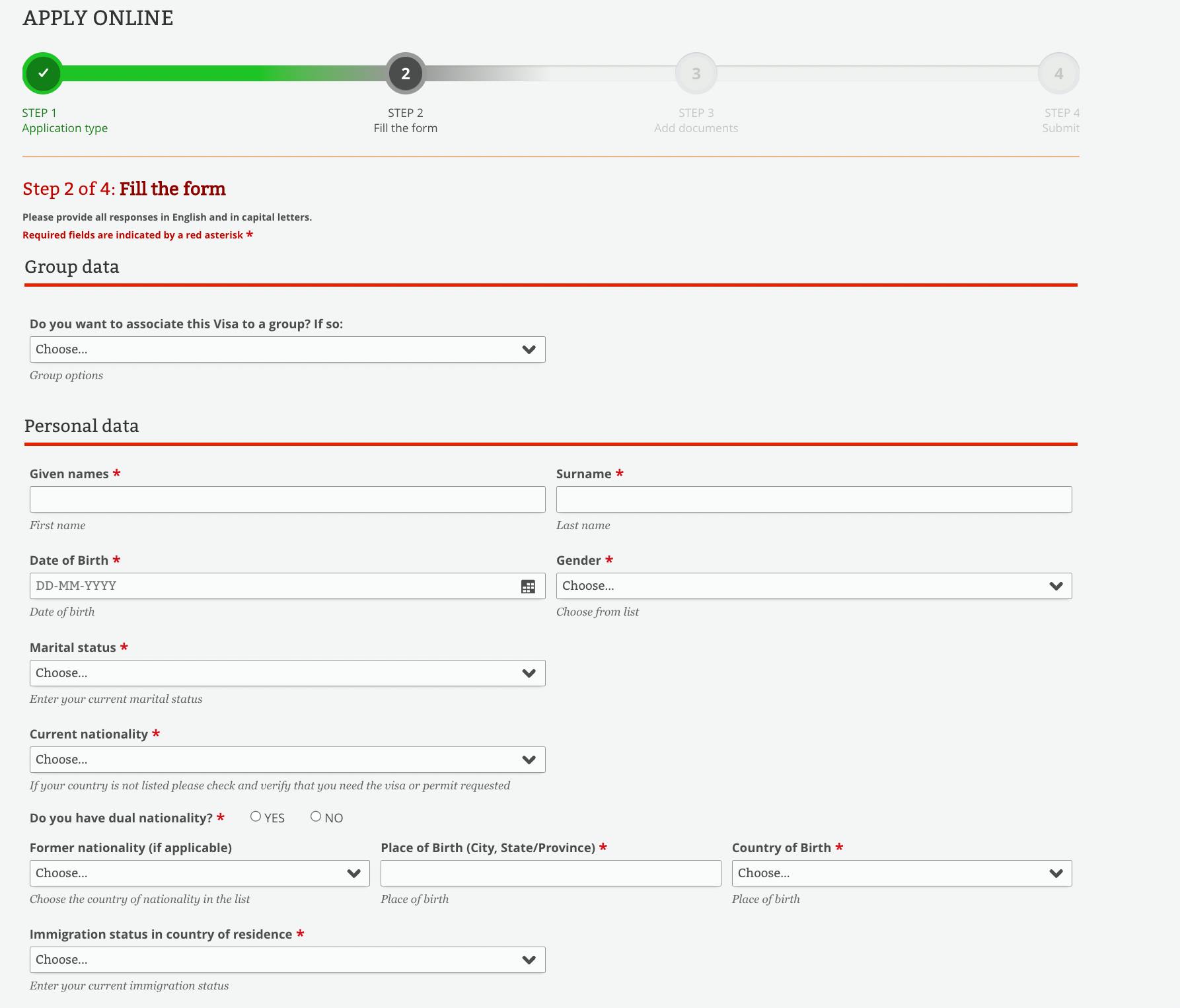Expand the Country of Birth dropdown

(x=902, y=873)
